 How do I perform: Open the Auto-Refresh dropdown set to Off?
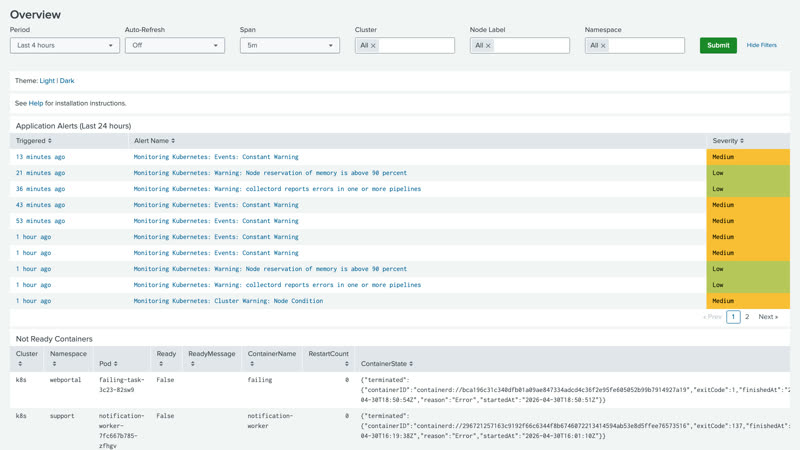coord(174,45)
